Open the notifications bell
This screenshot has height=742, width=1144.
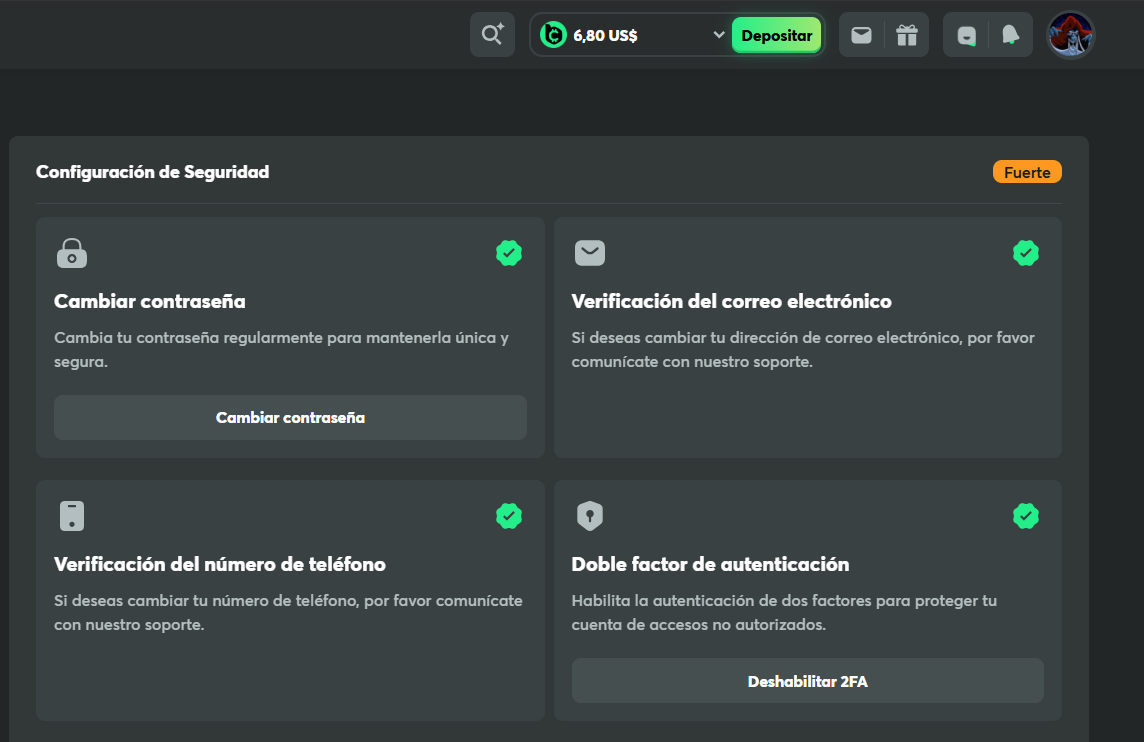(1010, 35)
